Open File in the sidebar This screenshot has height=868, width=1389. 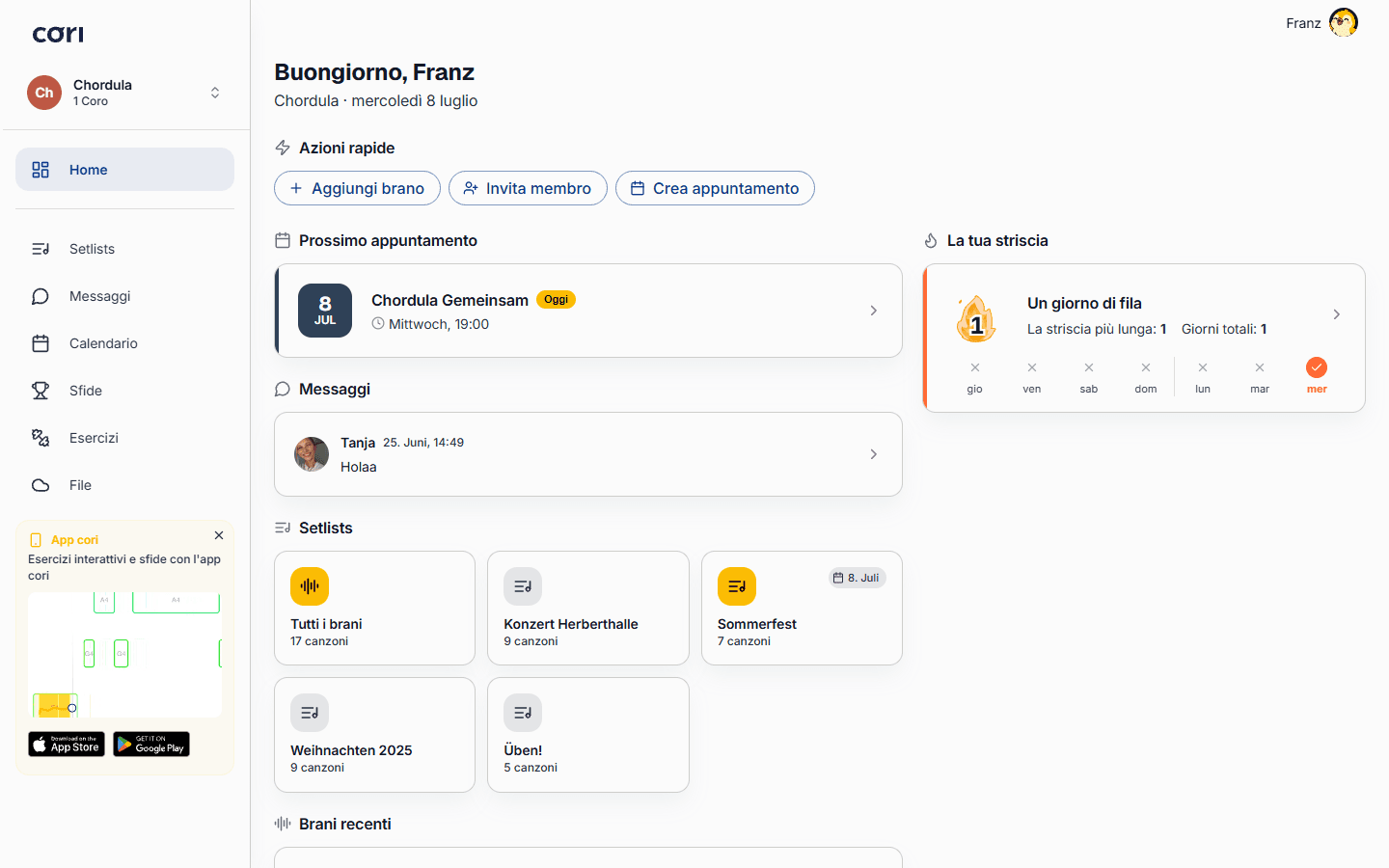tap(124, 485)
